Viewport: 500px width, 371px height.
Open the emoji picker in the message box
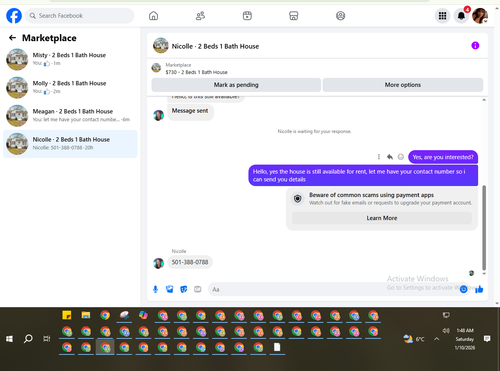[463, 289]
